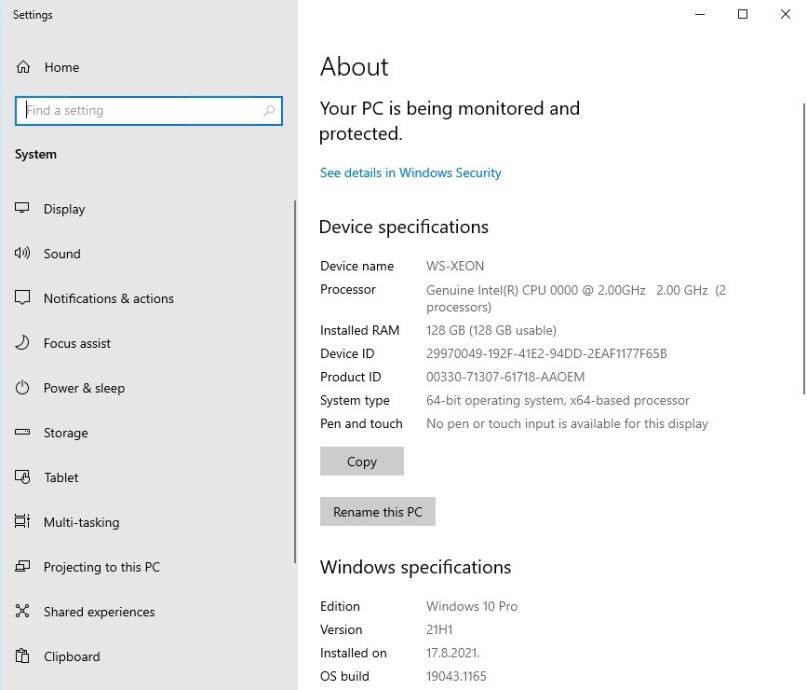Image resolution: width=807 pixels, height=690 pixels.
Task: Click the Shared experiences icon
Action: (x=23, y=612)
